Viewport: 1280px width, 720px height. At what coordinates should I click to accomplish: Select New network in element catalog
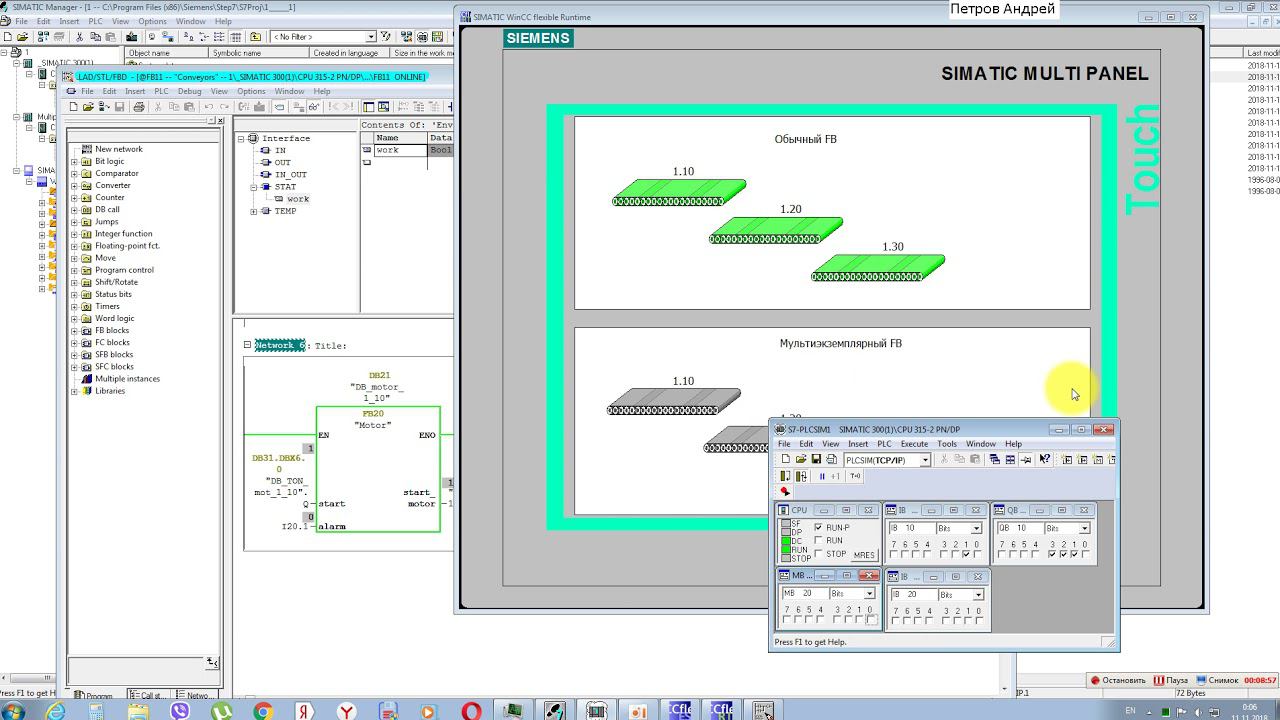click(118, 149)
